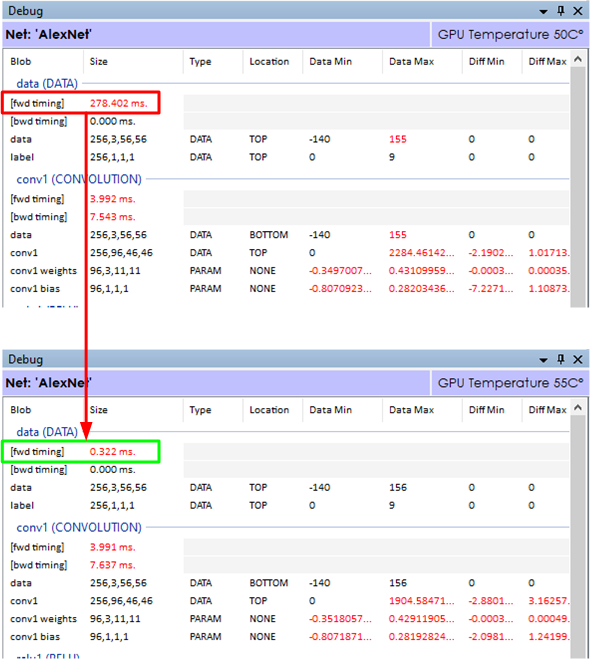Pin the lower Debug panel
The image size is (590, 659).
pyautogui.click(x=561, y=359)
